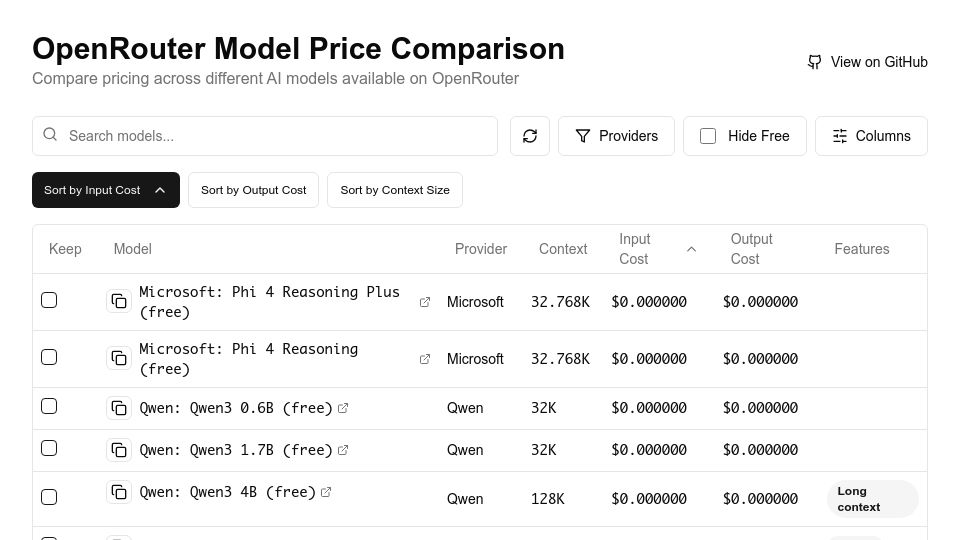Open the Providers filter dropdown
Screen dimensions: 960x540
point(617,136)
